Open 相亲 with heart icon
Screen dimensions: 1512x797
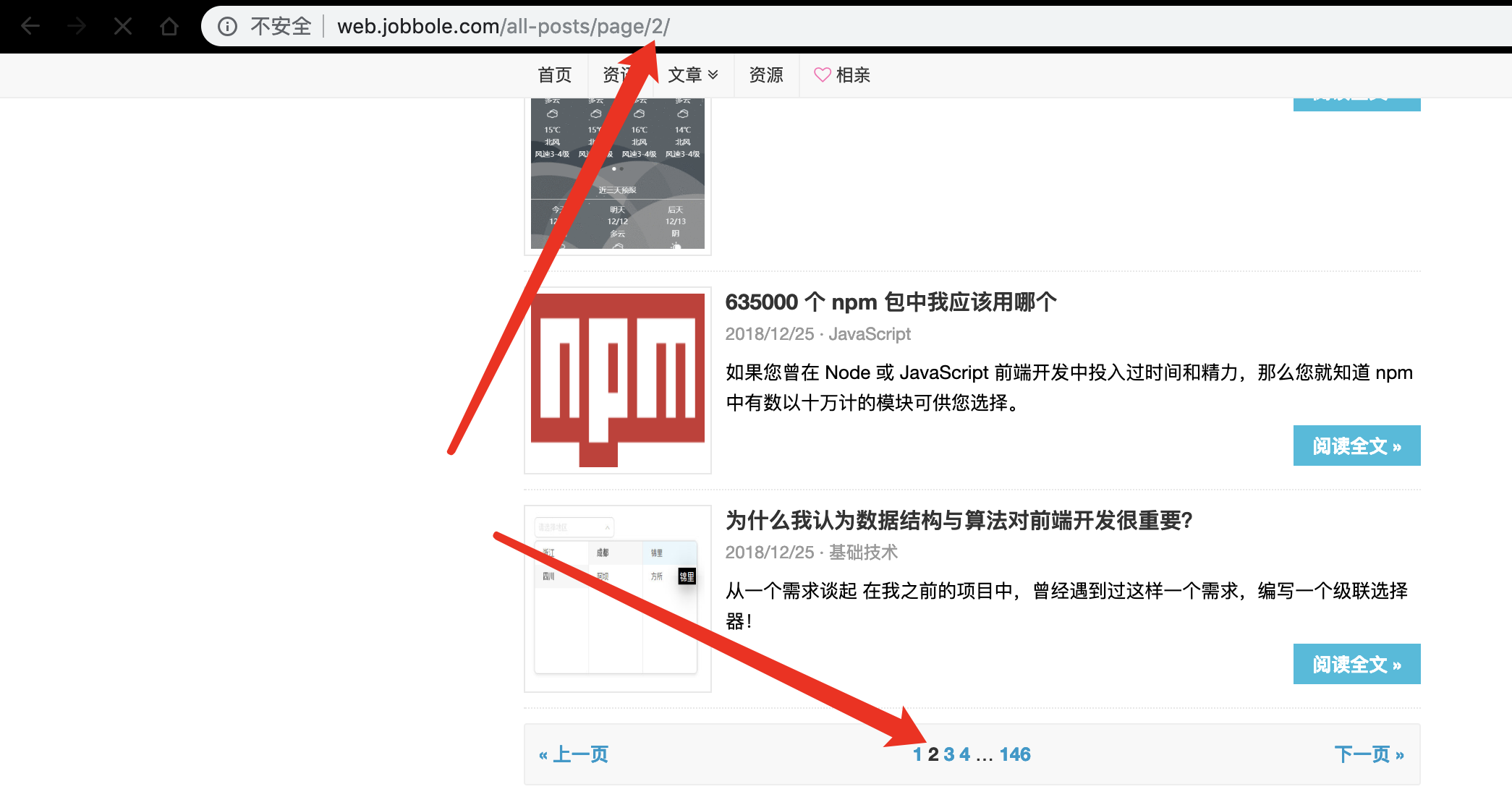click(x=842, y=75)
